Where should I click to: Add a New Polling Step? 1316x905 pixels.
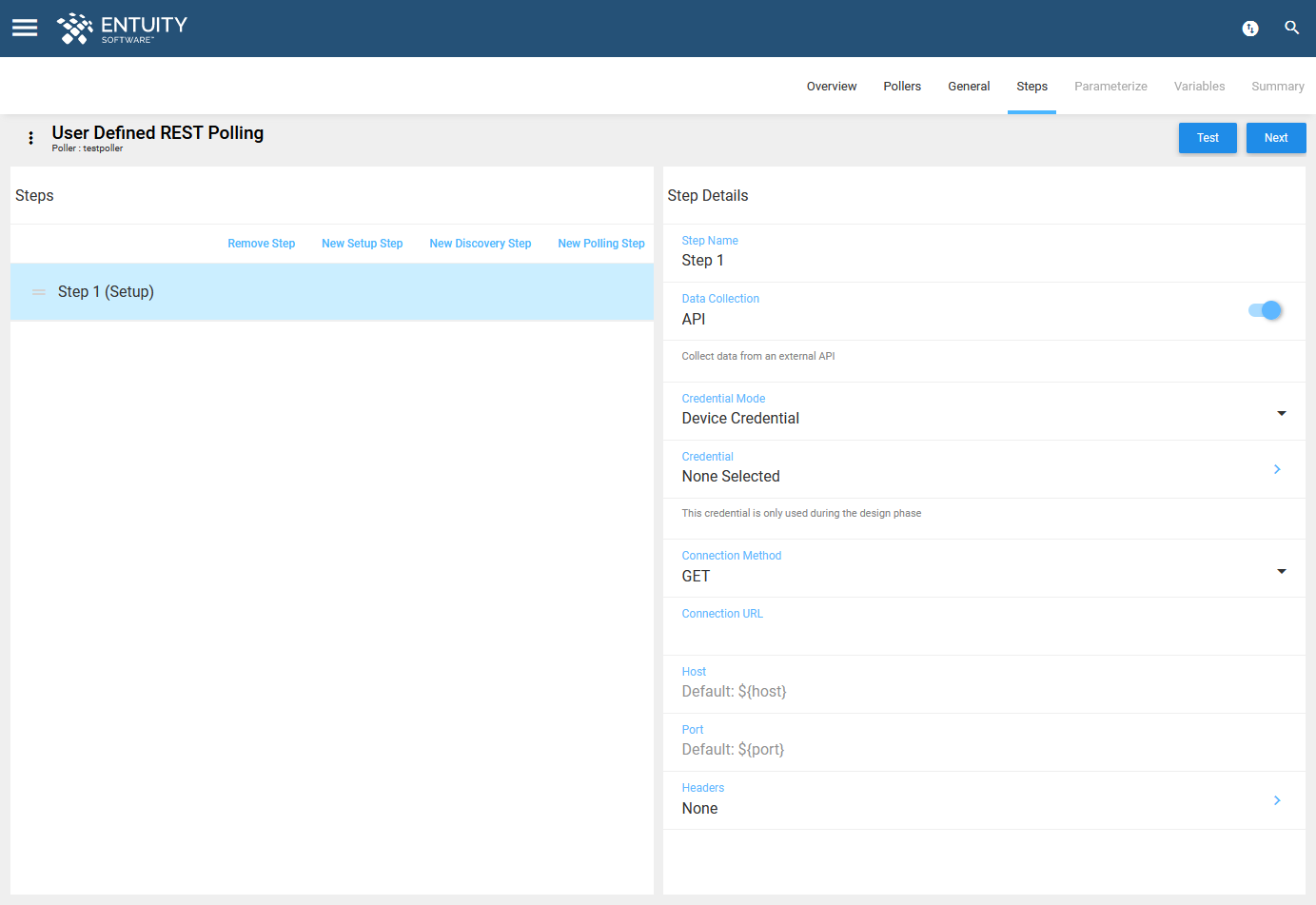601,244
